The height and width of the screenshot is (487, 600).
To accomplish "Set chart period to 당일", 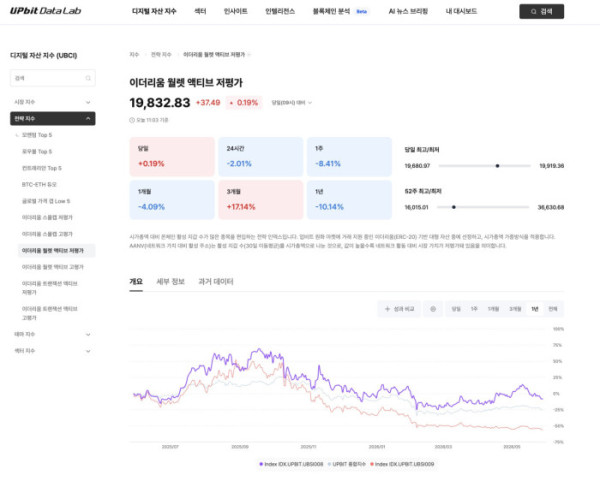I will 456,309.
